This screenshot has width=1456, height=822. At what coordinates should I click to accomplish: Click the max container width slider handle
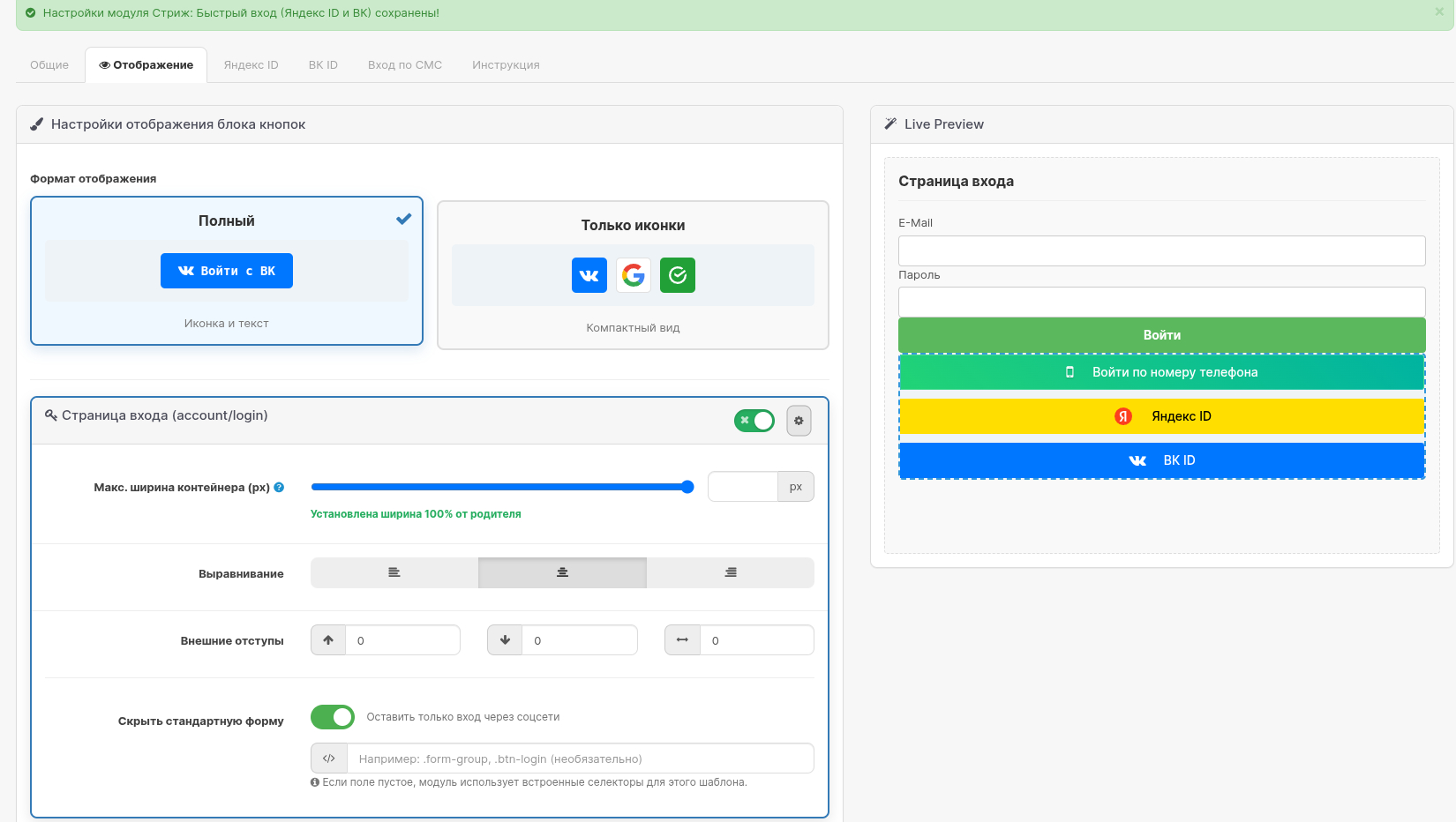[x=687, y=487]
